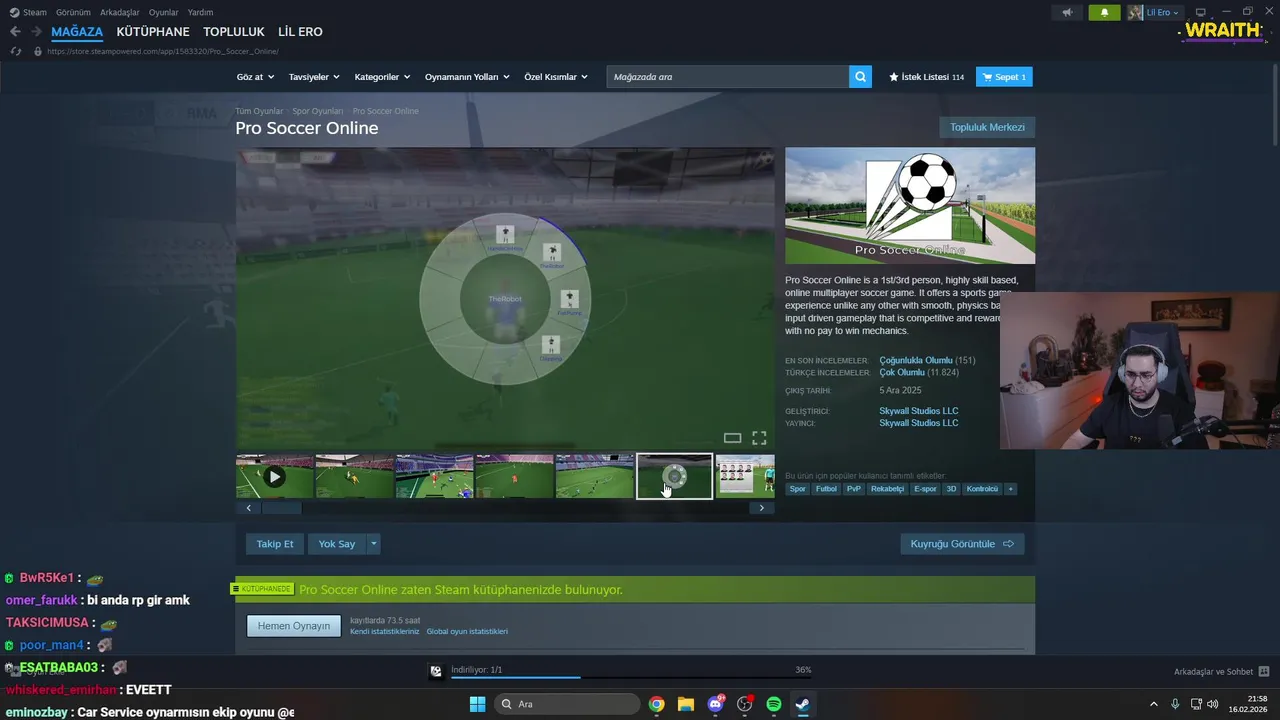
Task: Open Google Chrome from taskbar
Action: tap(656, 704)
